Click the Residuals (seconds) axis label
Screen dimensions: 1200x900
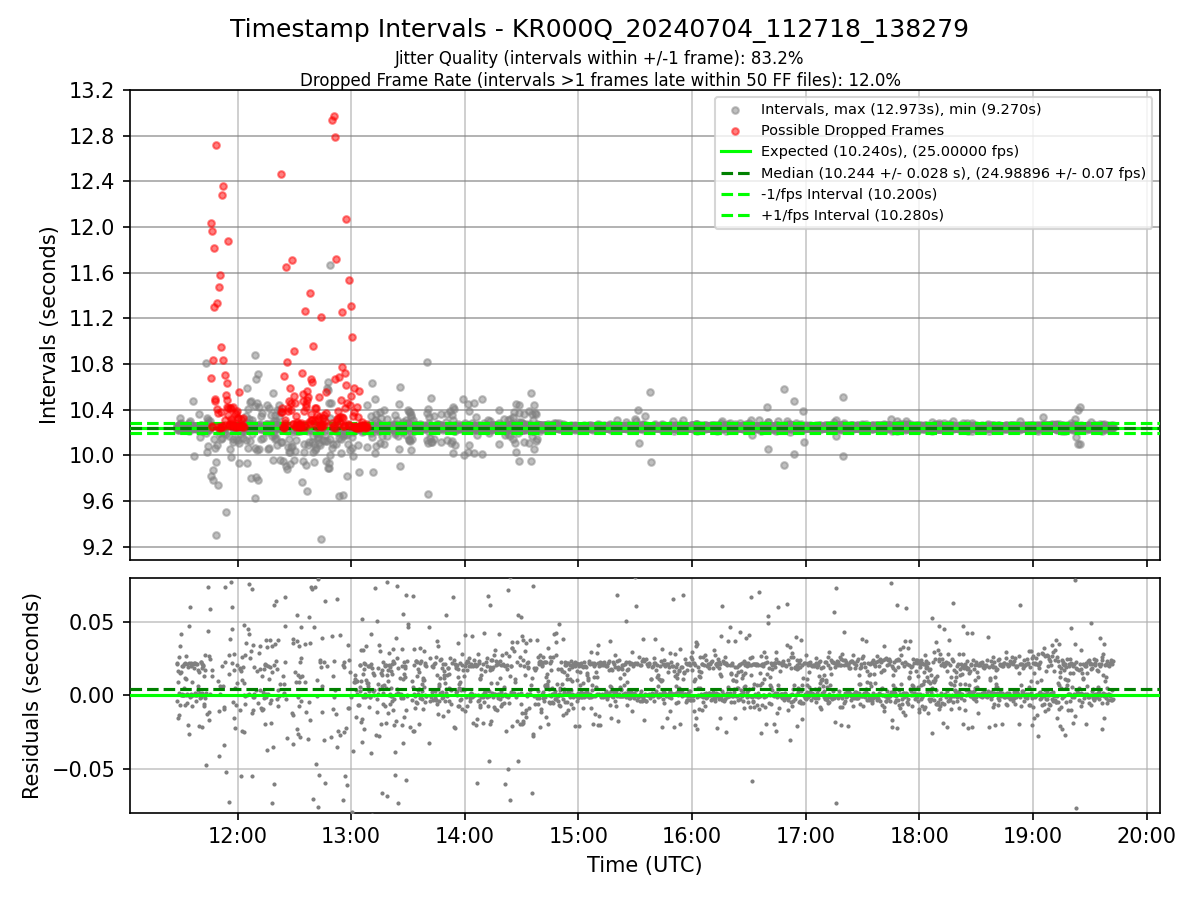(x=31, y=696)
